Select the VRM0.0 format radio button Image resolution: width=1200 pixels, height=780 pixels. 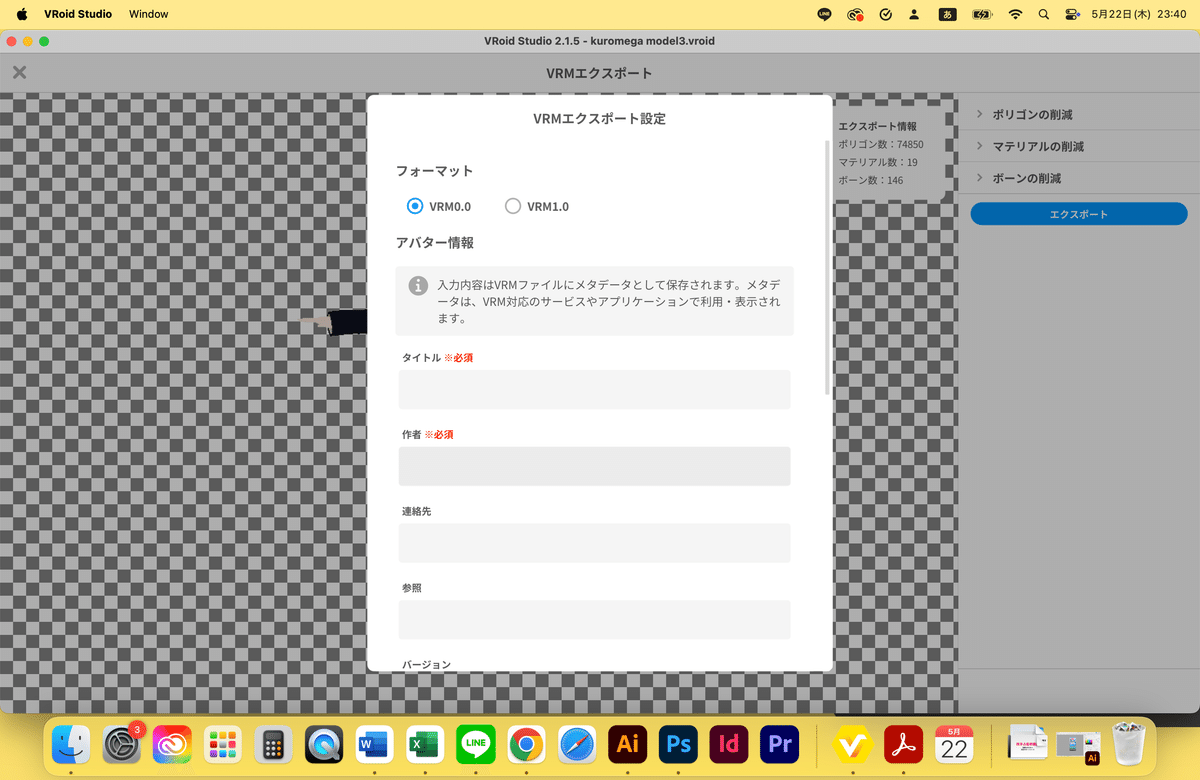click(415, 206)
